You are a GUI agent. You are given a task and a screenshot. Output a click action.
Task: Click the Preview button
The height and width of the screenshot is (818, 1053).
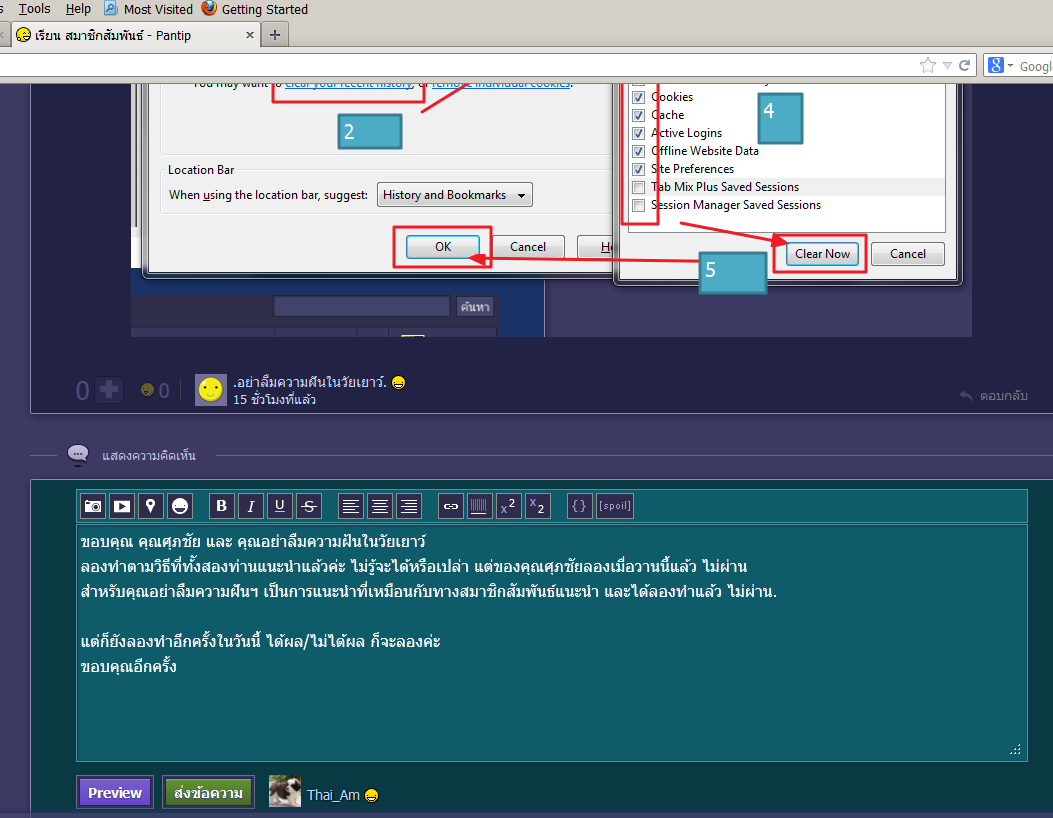(115, 792)
